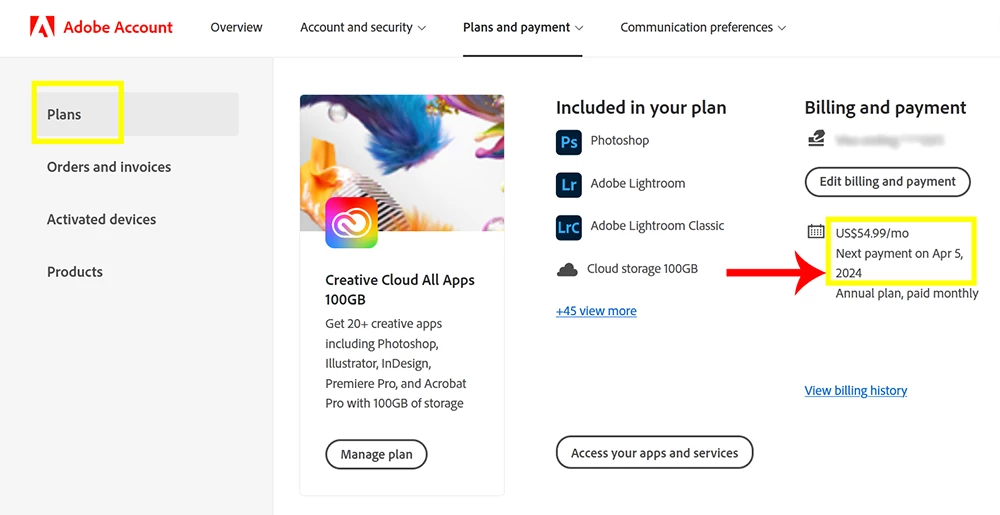1000x515 pixels.
Task: Click the Lightroom Classic LrC icon
Action: click(568, 227)
